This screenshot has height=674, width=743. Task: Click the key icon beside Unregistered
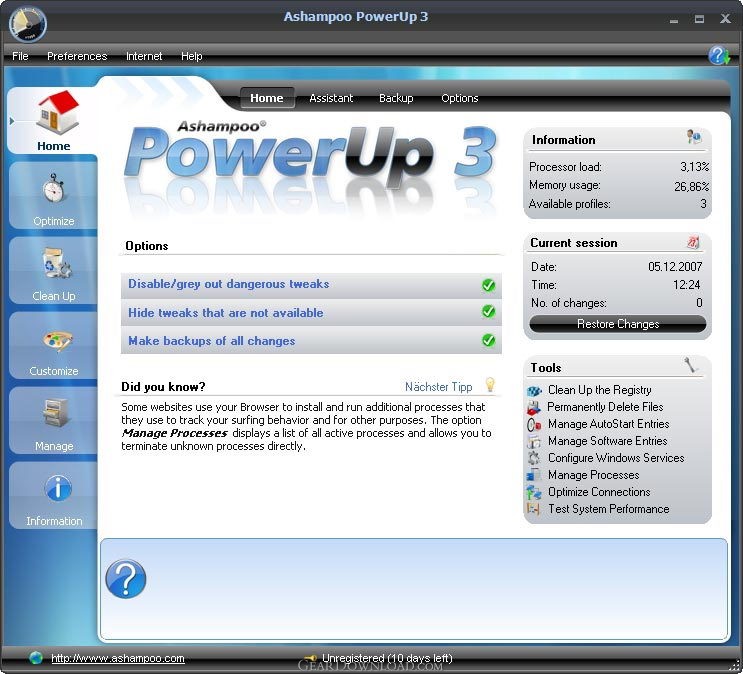click(310, 658)
